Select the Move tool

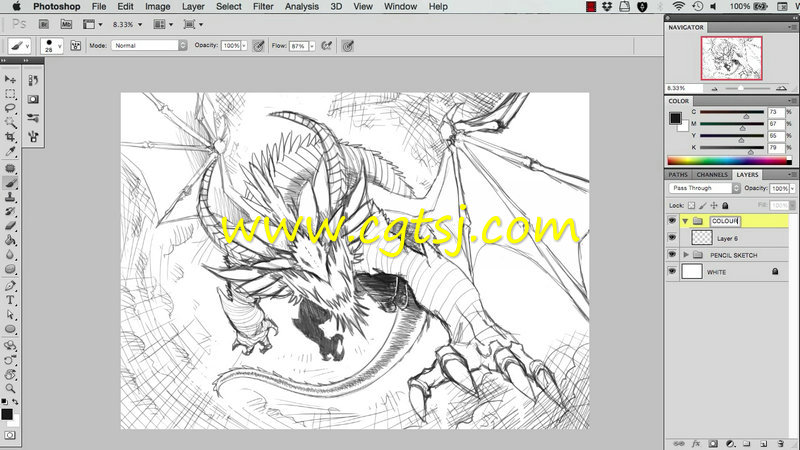click(x=10, y=79)
